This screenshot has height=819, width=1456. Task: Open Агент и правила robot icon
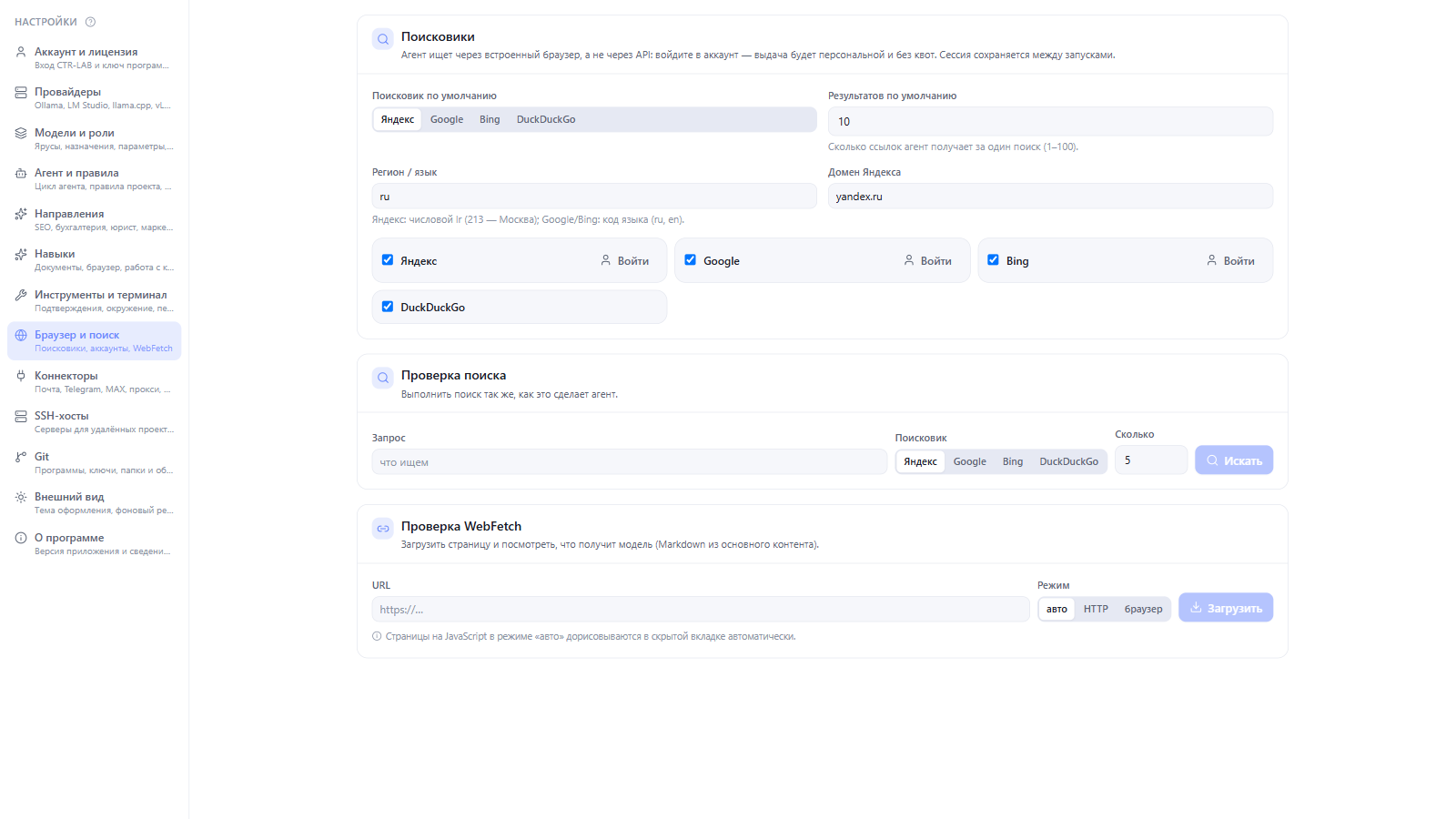(x=21, y=173)
